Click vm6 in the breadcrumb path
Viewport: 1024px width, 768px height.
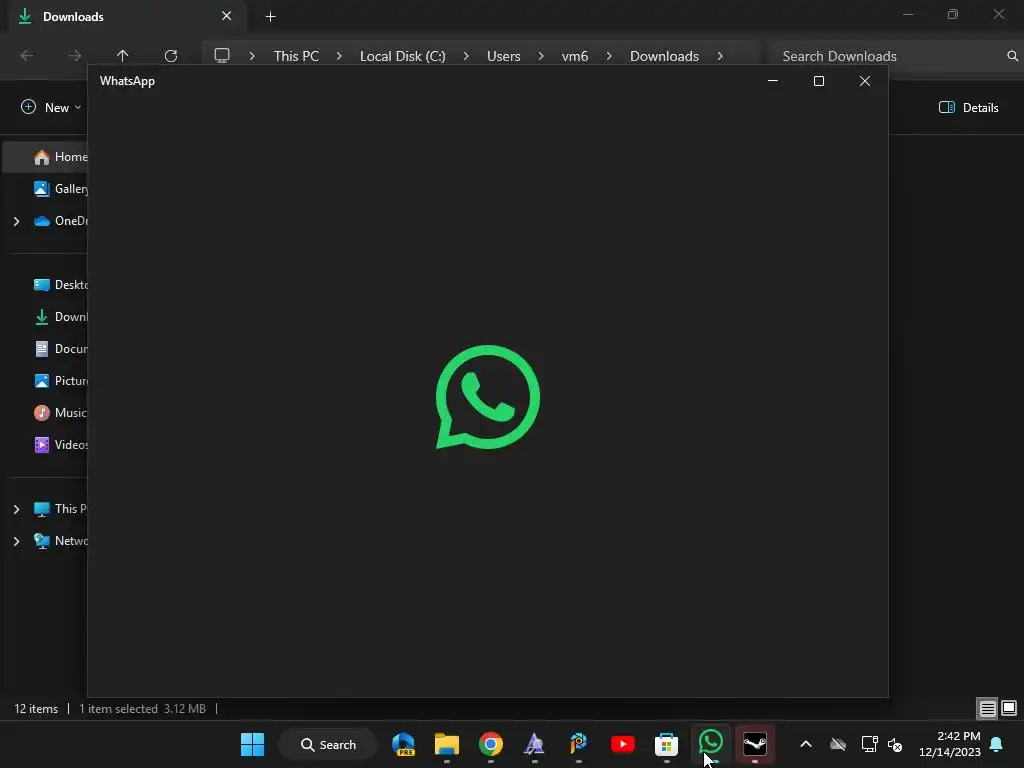[x=575, y=56]
